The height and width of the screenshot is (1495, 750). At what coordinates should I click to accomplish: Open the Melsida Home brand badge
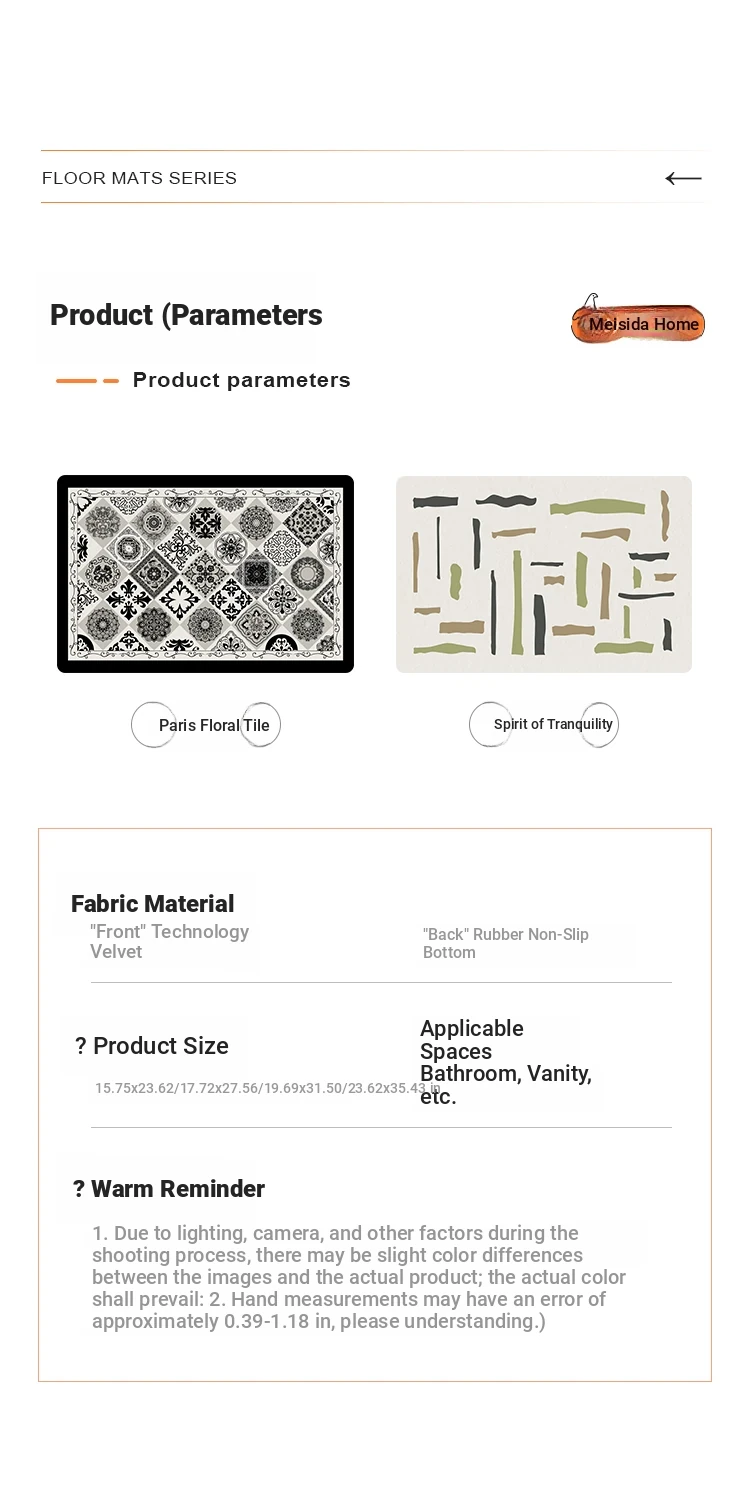[638, 320]
